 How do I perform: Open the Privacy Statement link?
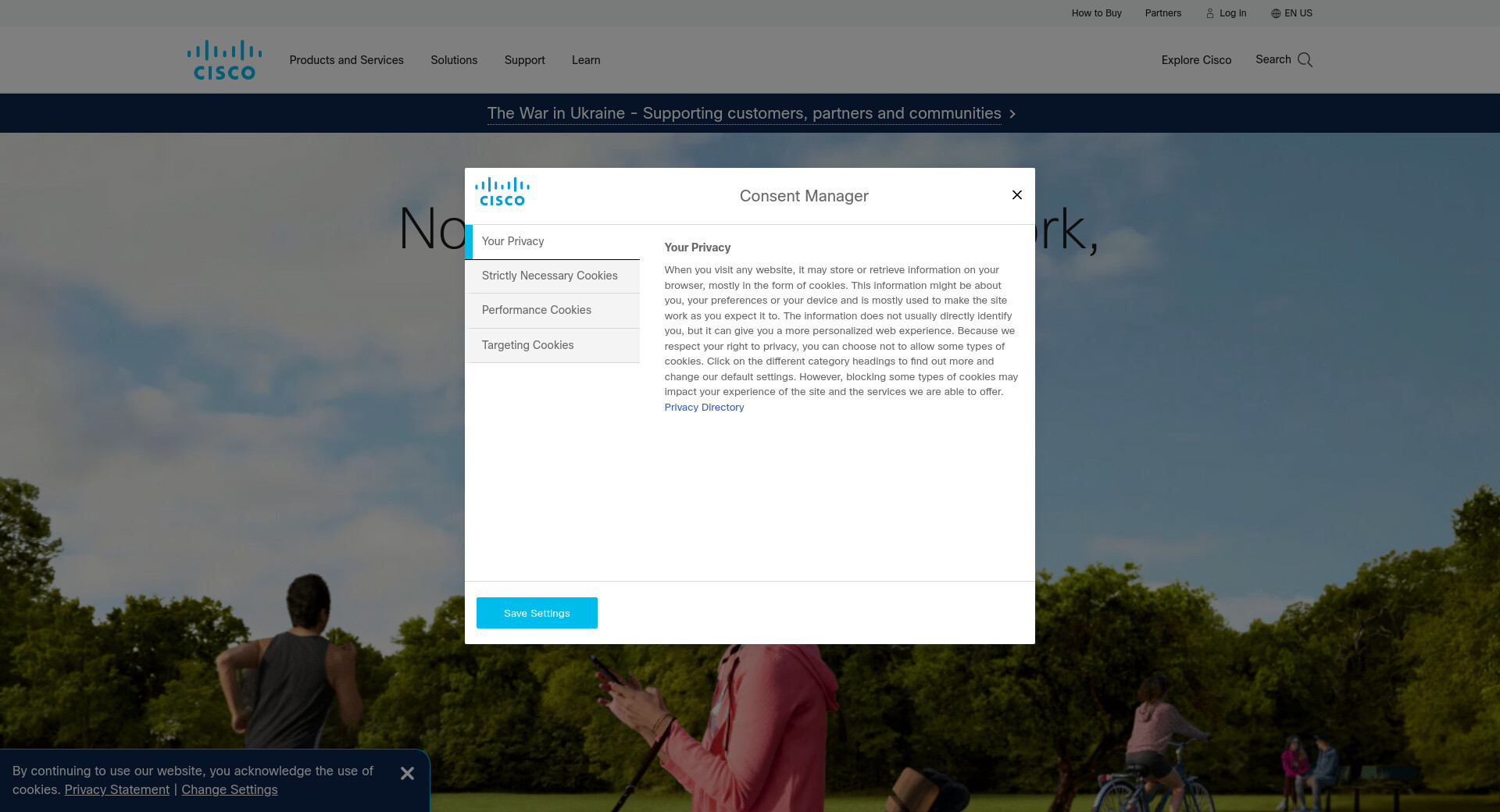point(117,789)
